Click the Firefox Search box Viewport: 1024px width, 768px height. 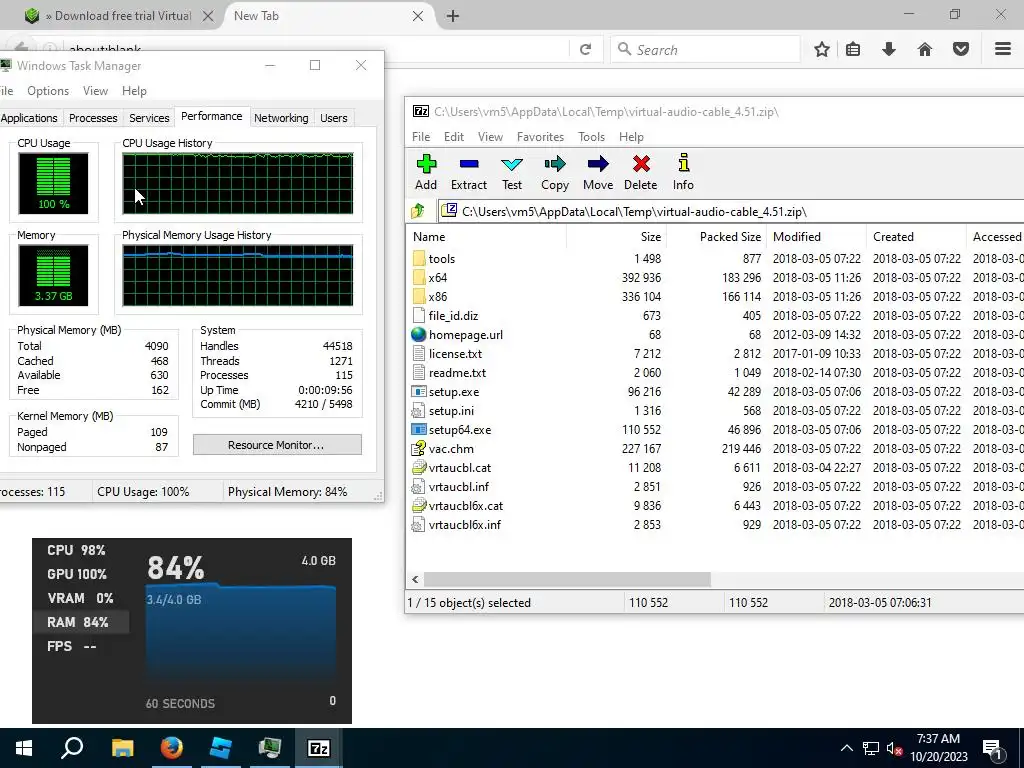(705, 50)
